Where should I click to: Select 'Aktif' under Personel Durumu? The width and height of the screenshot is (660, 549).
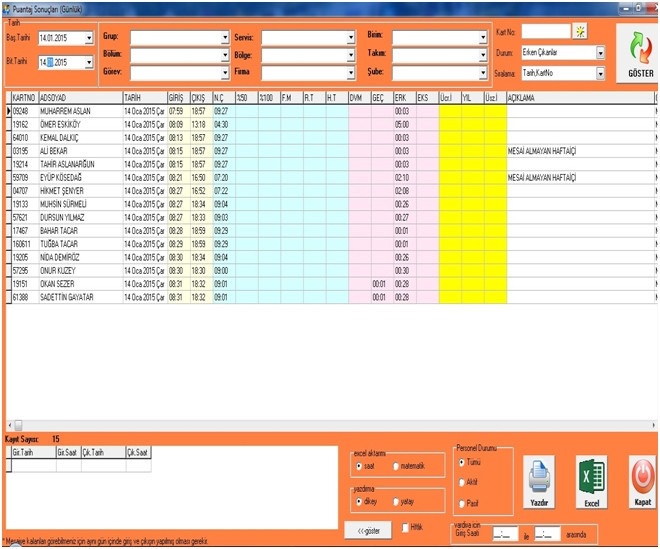tap(461, 481)
